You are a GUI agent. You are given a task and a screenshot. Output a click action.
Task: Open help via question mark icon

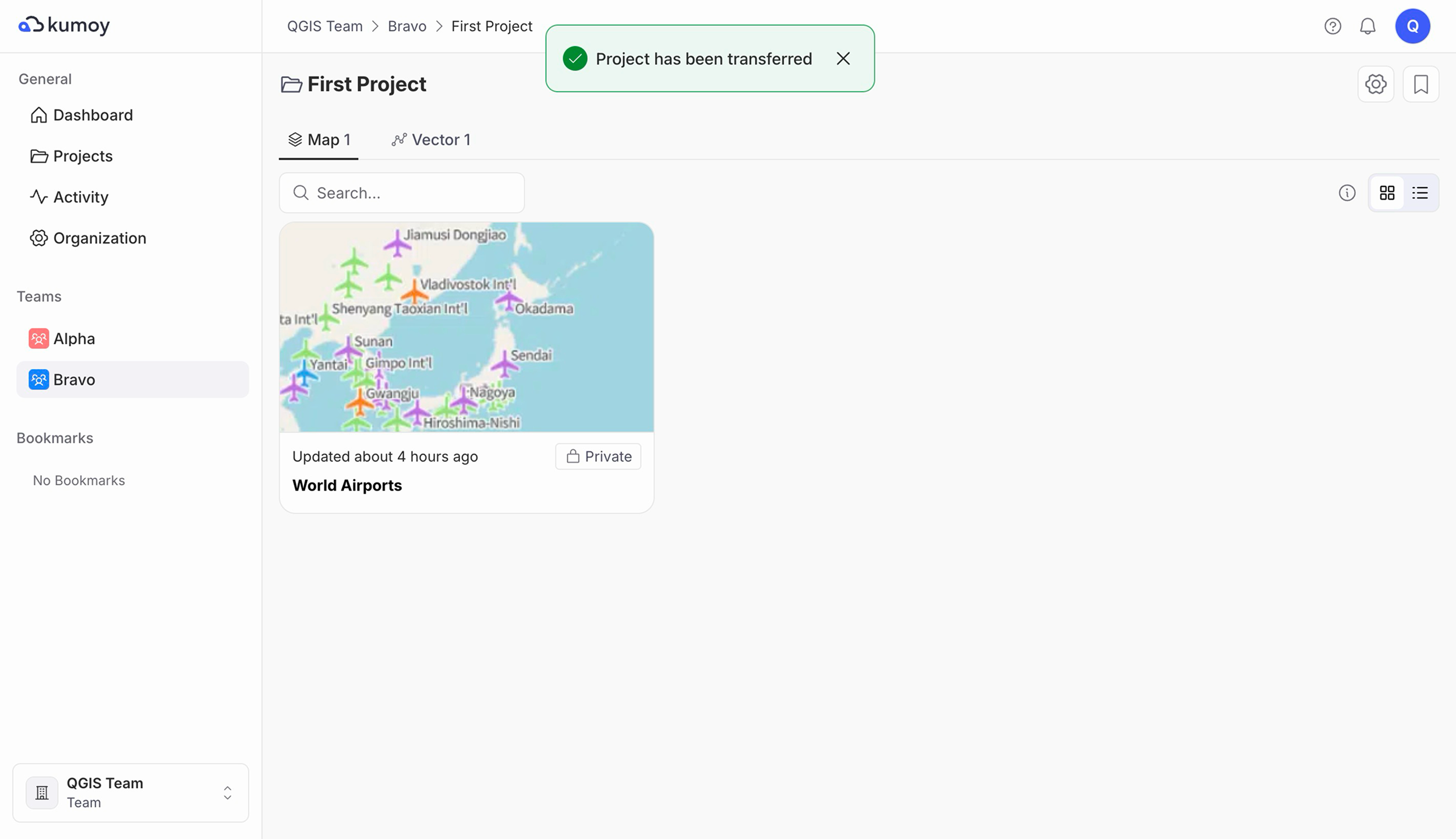(1333, 26)
